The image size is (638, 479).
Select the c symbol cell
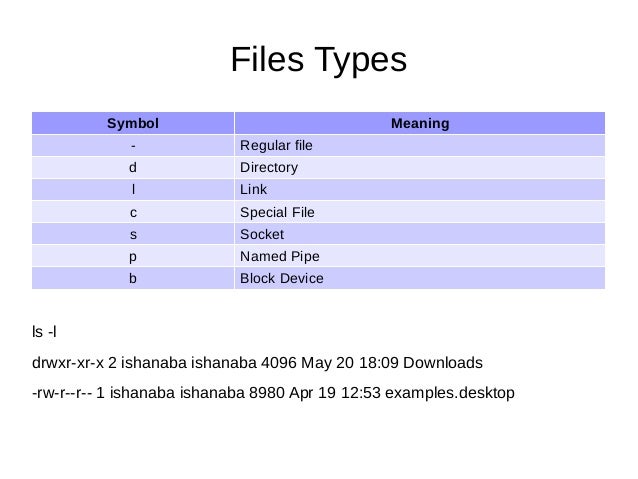click(133, 212)
